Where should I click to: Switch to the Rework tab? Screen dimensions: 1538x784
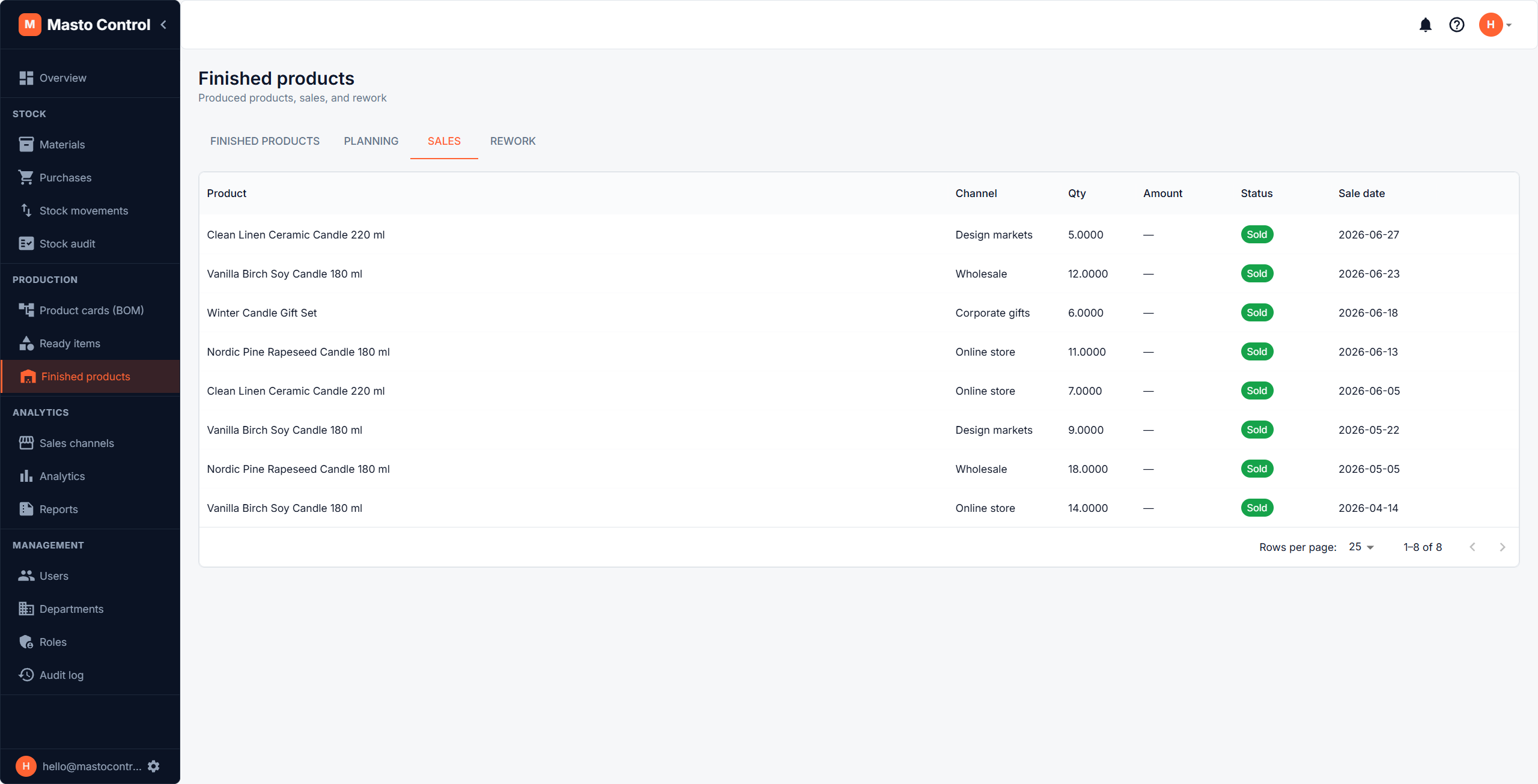(512, 141)
